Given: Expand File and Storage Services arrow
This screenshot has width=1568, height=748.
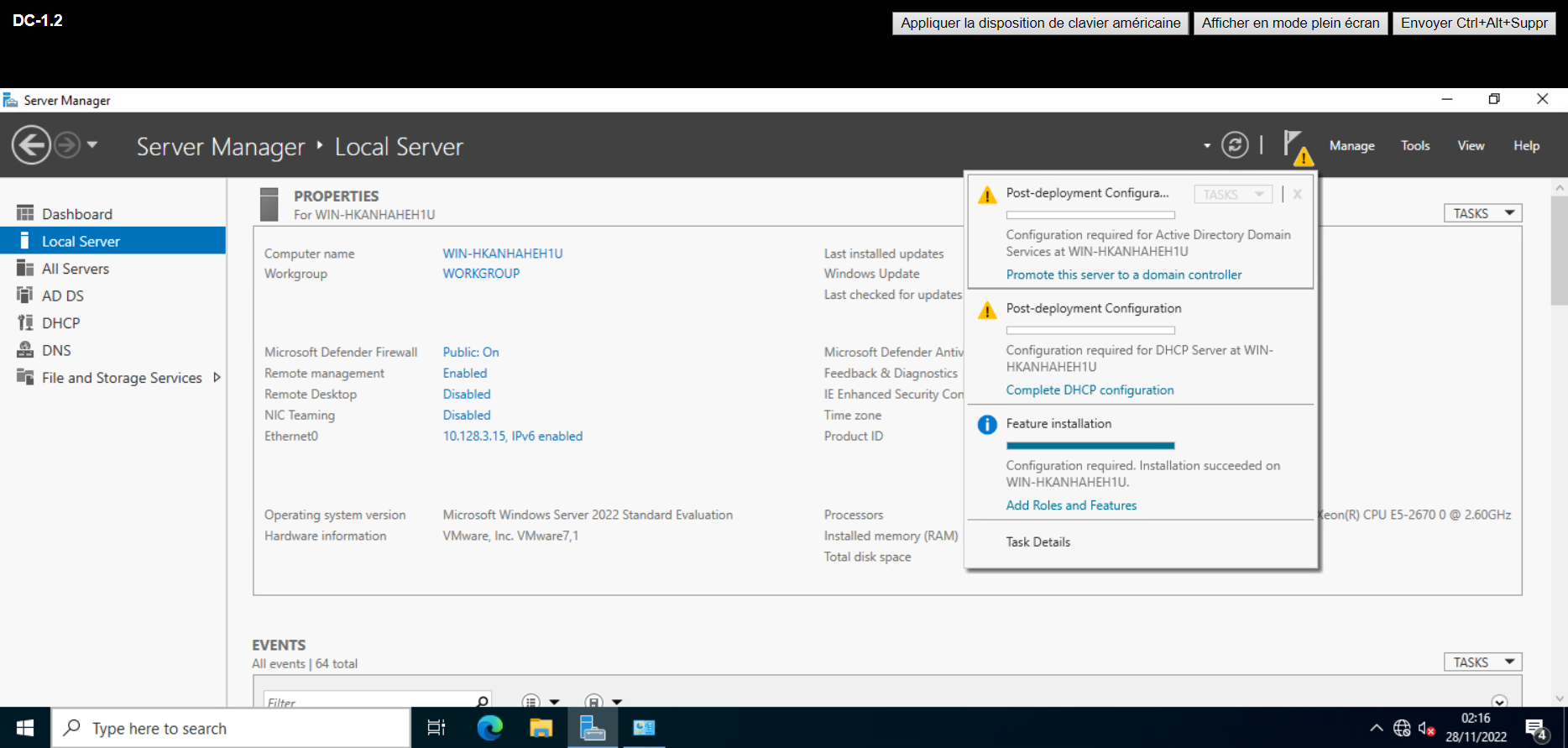Looking at the screenshot, I should [217, 378].
